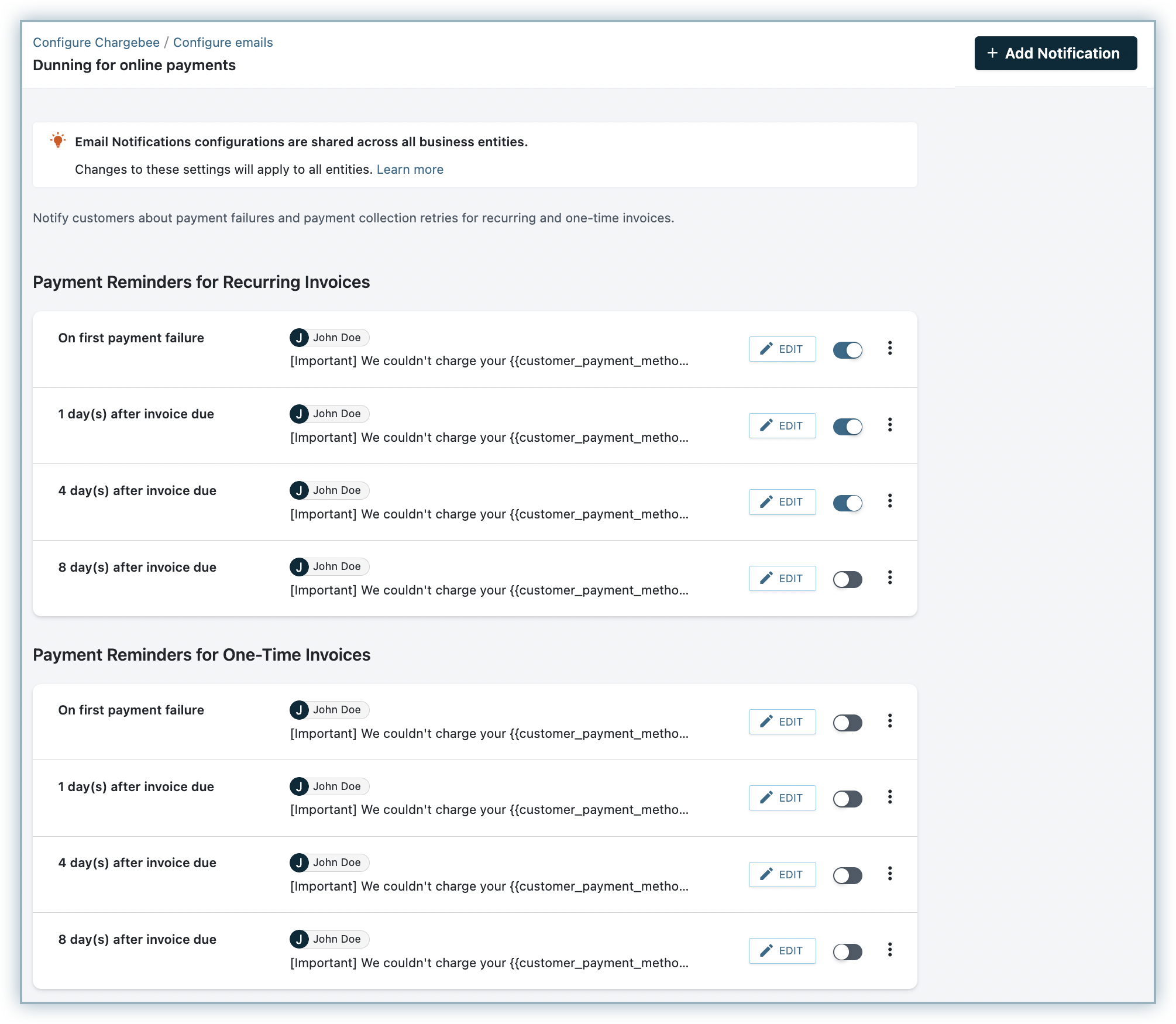1176x1024 pixels.
Task: Open kebab menu for one-time first payment failure
Action: coord(890,721)
